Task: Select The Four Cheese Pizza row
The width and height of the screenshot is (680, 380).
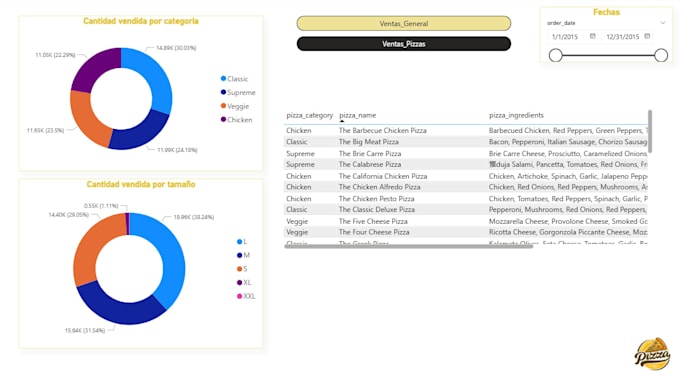Action: point(466,232)
